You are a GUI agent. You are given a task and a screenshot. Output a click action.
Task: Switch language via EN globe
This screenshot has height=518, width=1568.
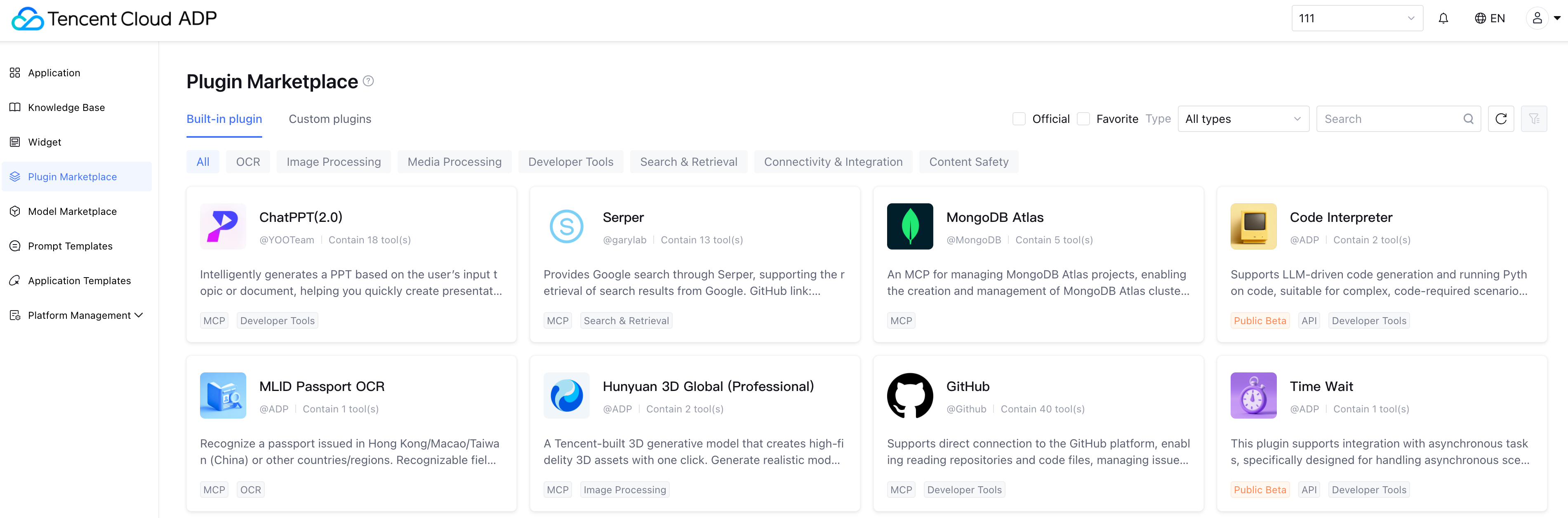(1490, 18)
